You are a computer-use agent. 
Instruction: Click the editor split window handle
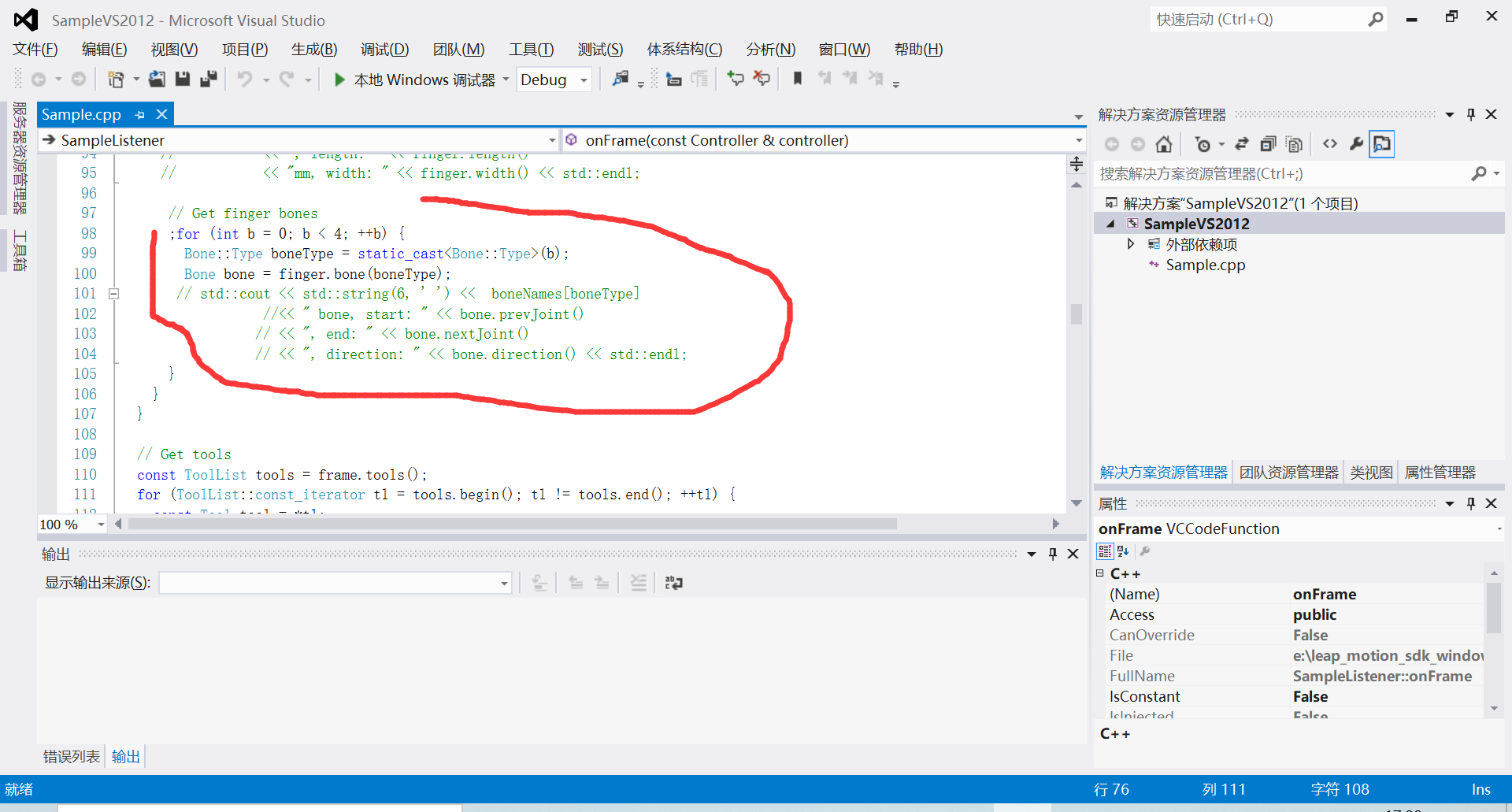1077,164
